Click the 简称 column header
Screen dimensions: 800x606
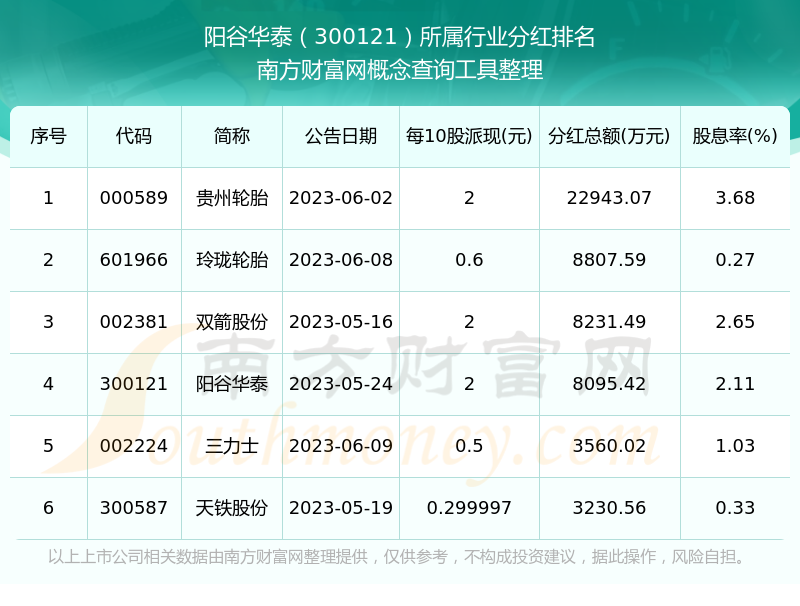click(x=232, y=136)
